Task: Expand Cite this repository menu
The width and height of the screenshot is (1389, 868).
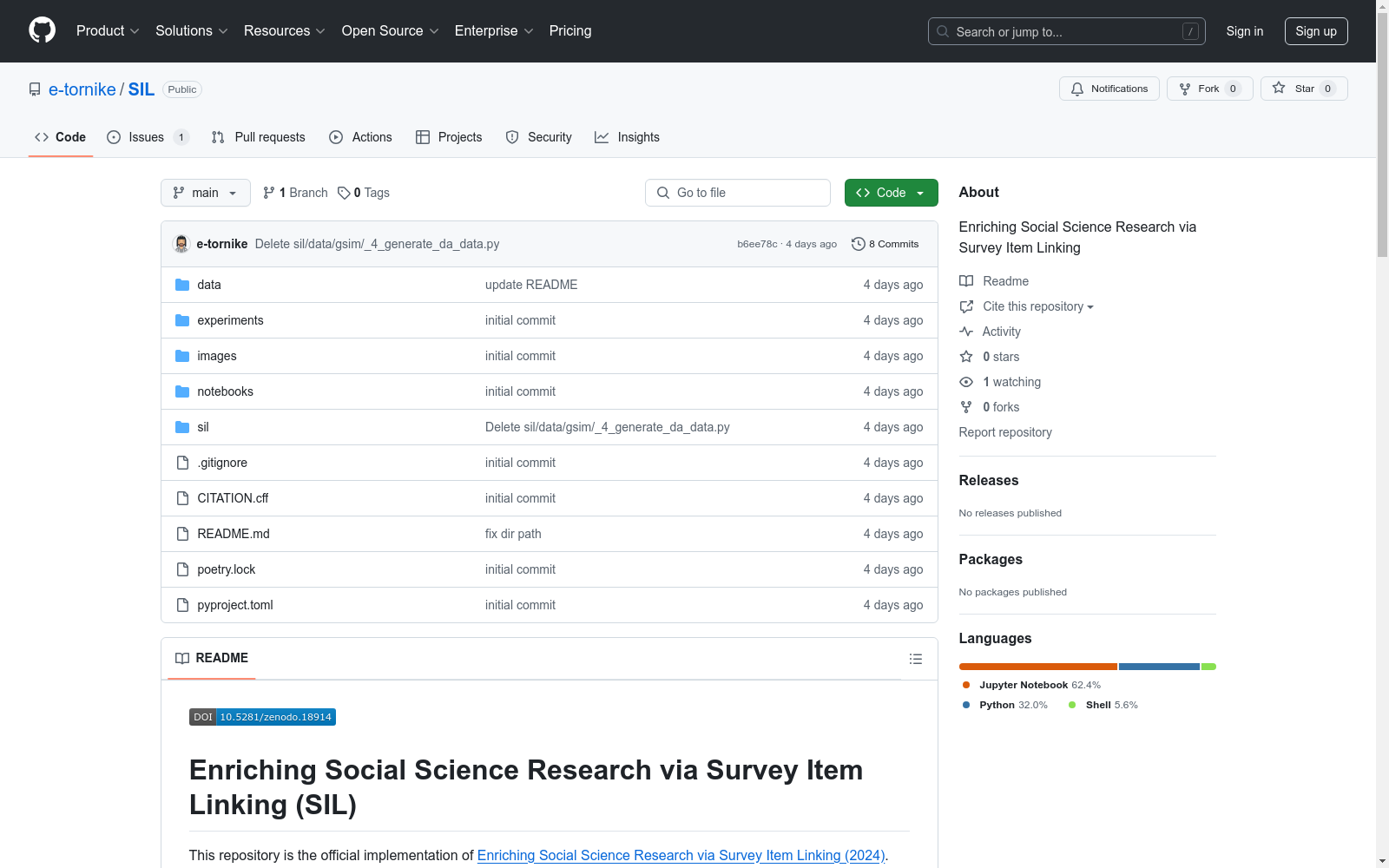Action: click(x=1037, y=306)
